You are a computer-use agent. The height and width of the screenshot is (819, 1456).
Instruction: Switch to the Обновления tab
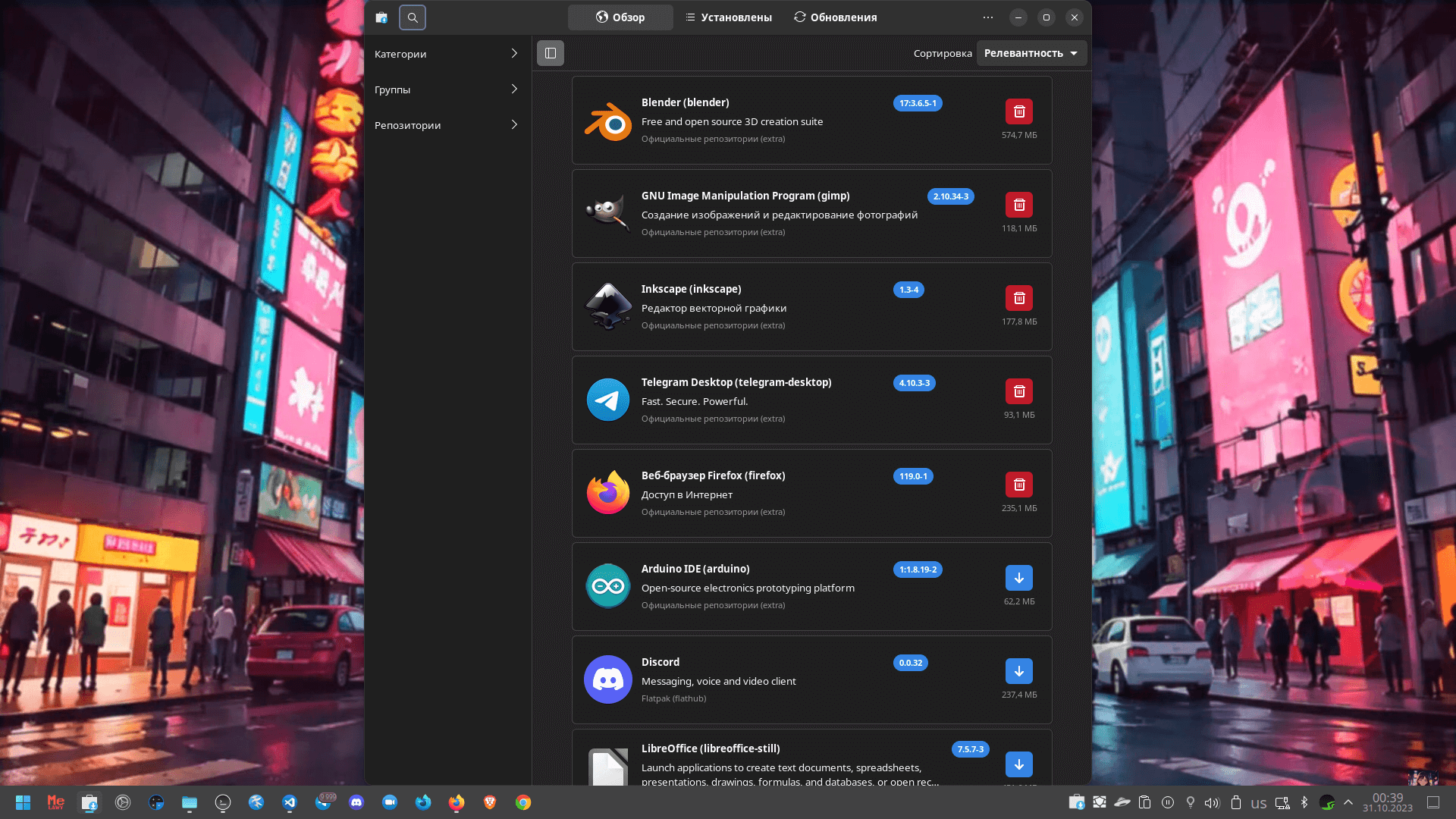coord(834,17)
